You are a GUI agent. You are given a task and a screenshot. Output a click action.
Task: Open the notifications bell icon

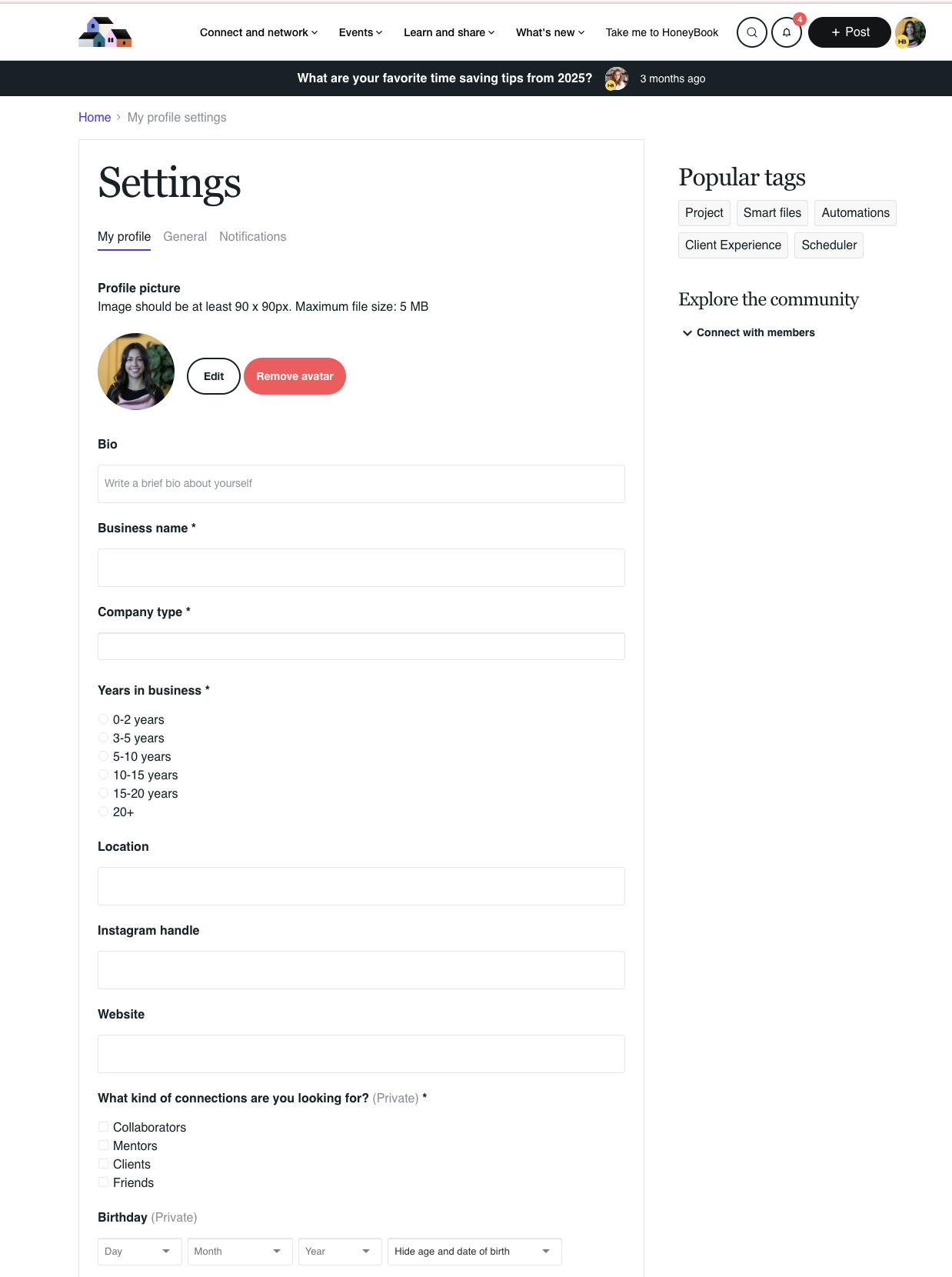click(x=786, y=32)
